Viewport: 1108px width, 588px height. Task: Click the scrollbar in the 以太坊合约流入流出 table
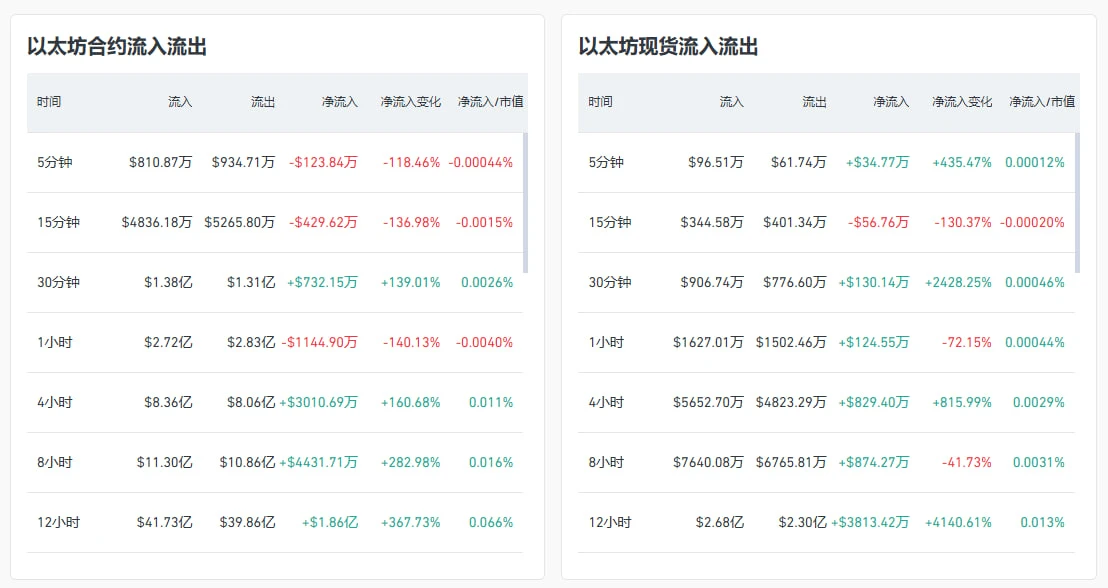525,203
